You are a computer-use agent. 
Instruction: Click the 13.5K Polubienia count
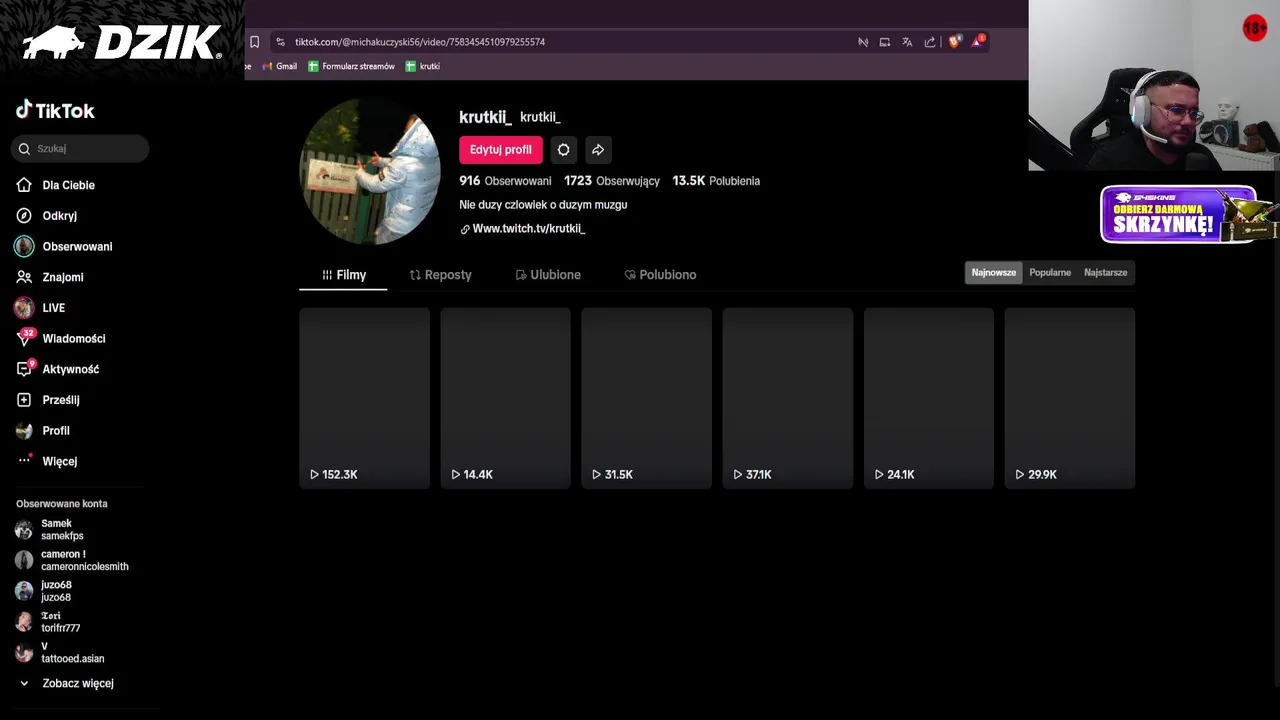pyautogui.click(x=716, y=181)
